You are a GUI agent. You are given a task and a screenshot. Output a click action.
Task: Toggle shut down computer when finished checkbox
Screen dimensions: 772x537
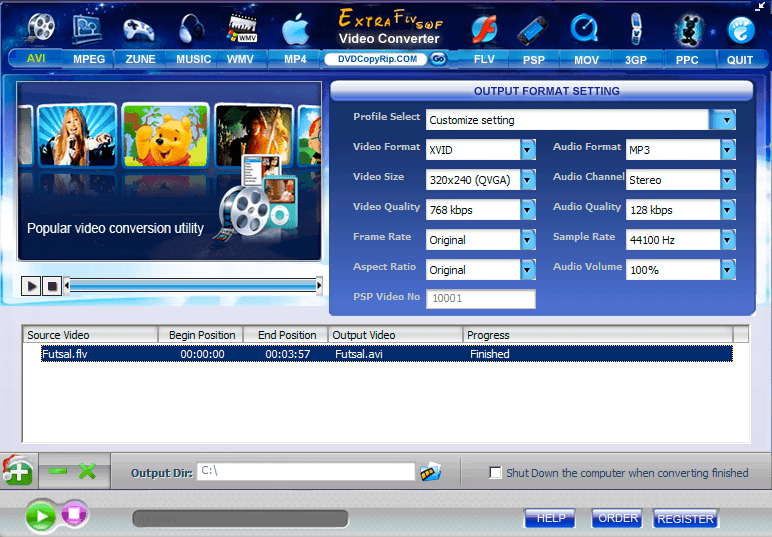495,473
